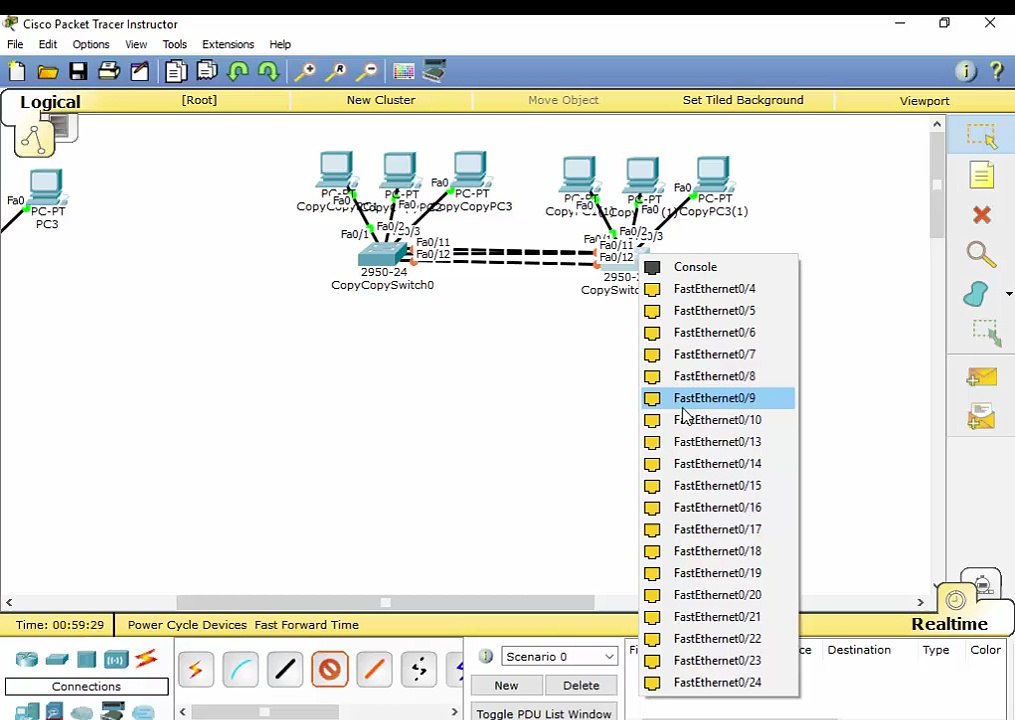Select the PC3 device on the left
The image size is (1015, 720).
47,188
